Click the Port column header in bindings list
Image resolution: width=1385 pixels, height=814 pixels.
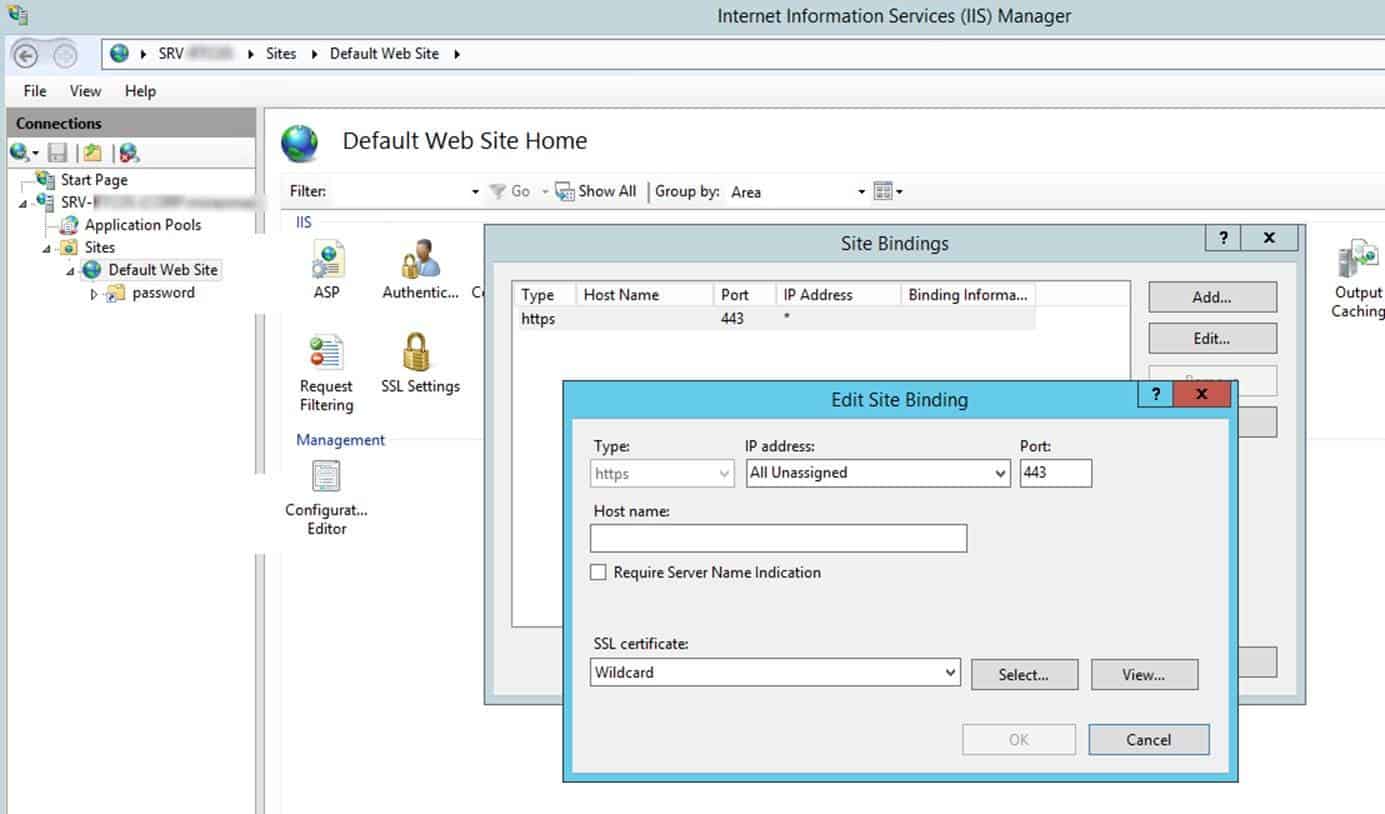point(744,295)
